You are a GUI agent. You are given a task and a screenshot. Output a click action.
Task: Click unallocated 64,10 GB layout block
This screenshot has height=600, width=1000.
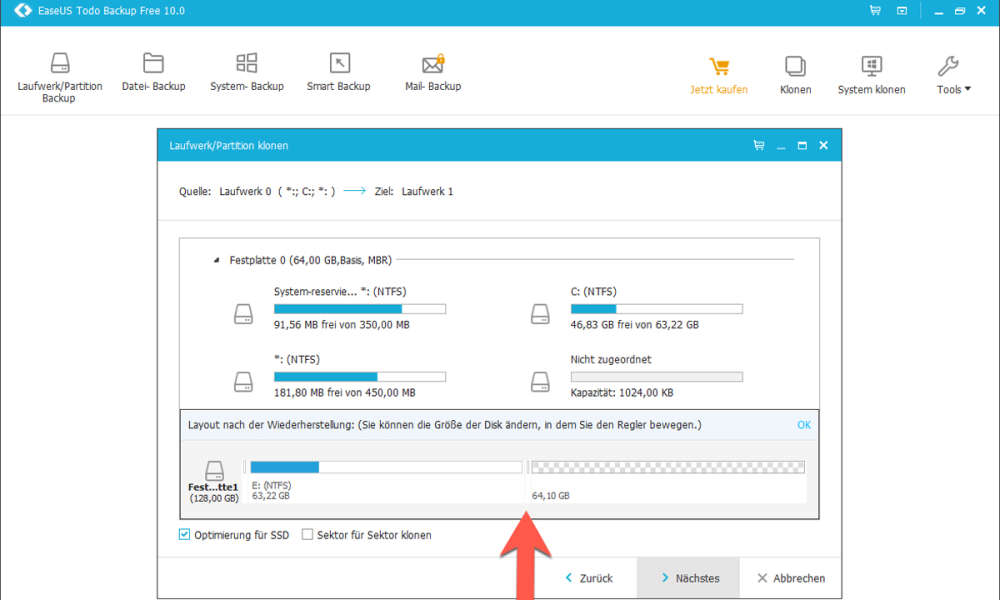point(668,467)
